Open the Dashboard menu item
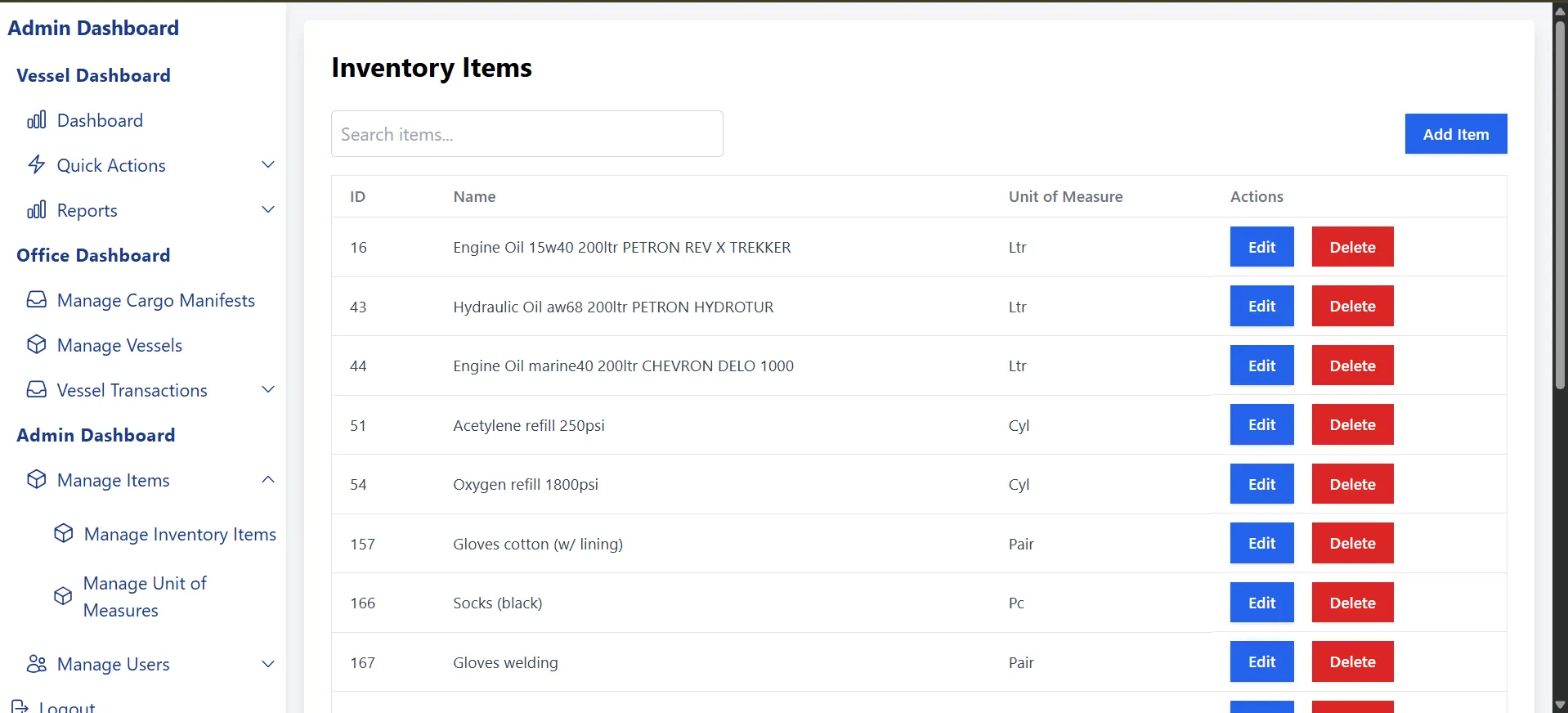1568x713 pixels. (x=100, y=120)
